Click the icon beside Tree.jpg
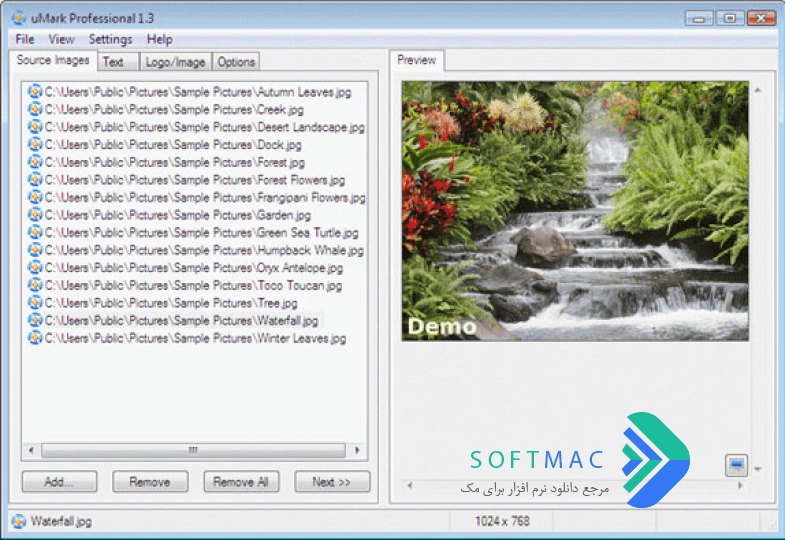785x540 pixels. [35, 303]
